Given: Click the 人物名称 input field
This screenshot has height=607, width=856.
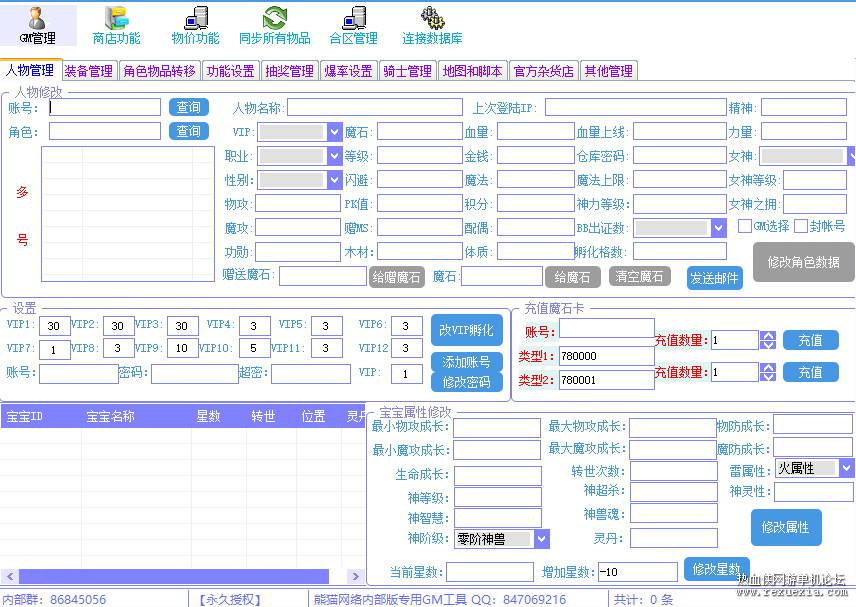Looking at the screenshot, I should pyautogui.click(x=375, y=107).
